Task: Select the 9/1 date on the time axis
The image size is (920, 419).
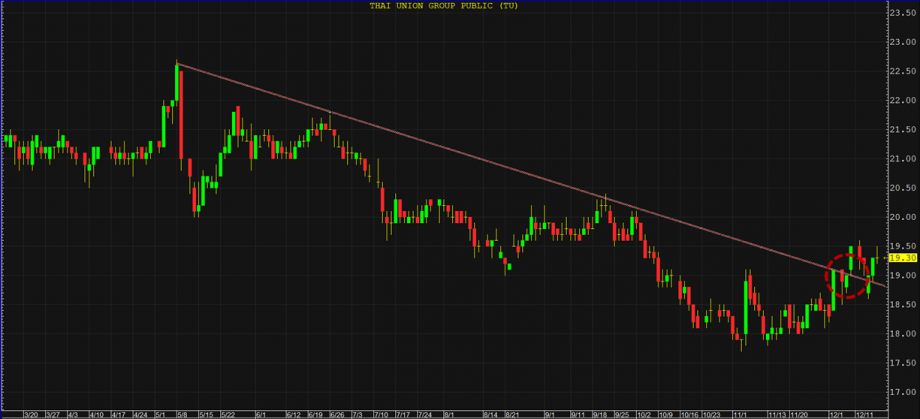Action: pos(549,413)
